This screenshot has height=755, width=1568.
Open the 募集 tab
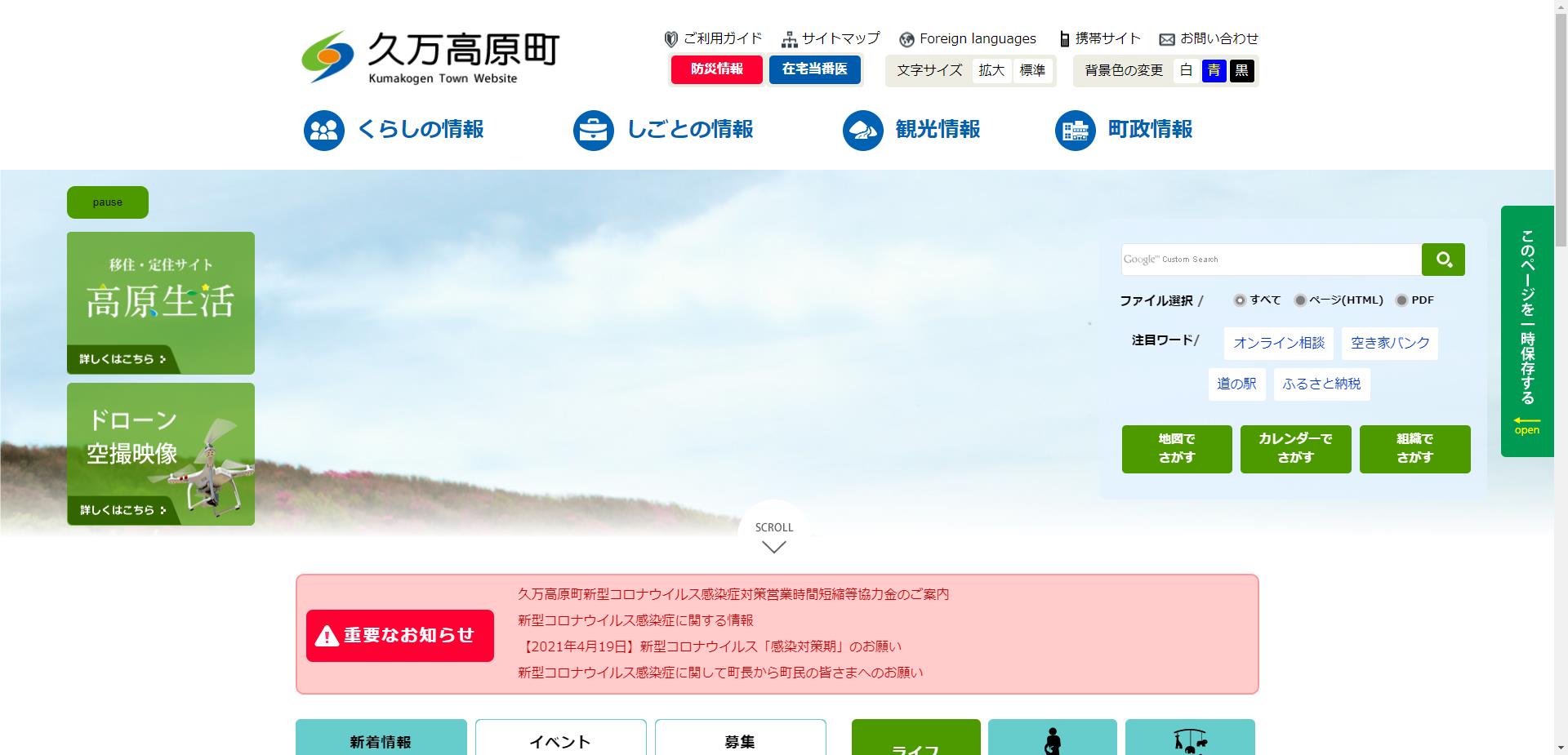point(740,741)
